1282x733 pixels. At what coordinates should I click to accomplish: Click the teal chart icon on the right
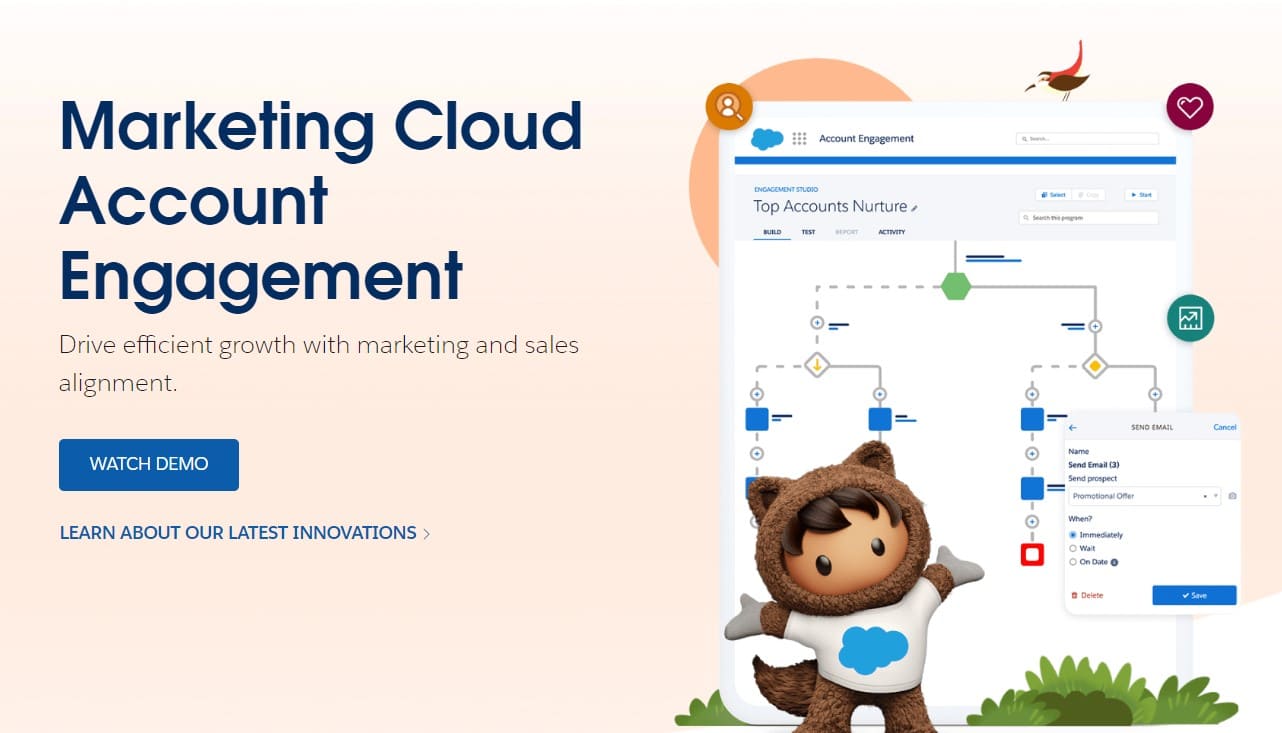click(1189, 318)
